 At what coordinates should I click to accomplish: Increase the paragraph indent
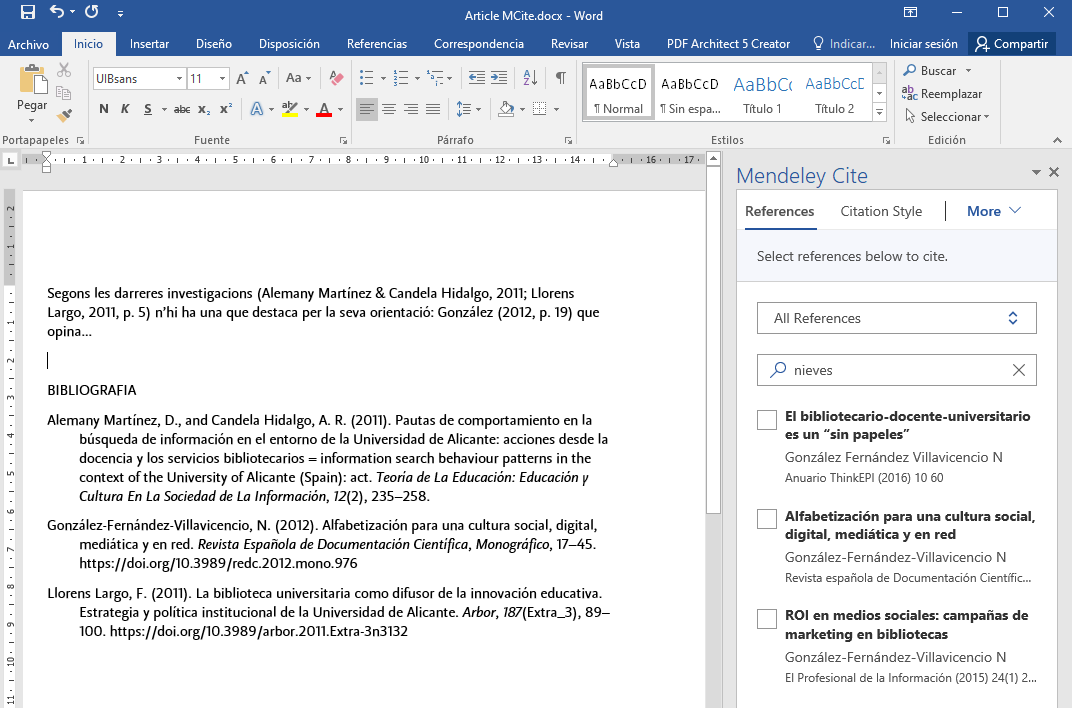499,78
